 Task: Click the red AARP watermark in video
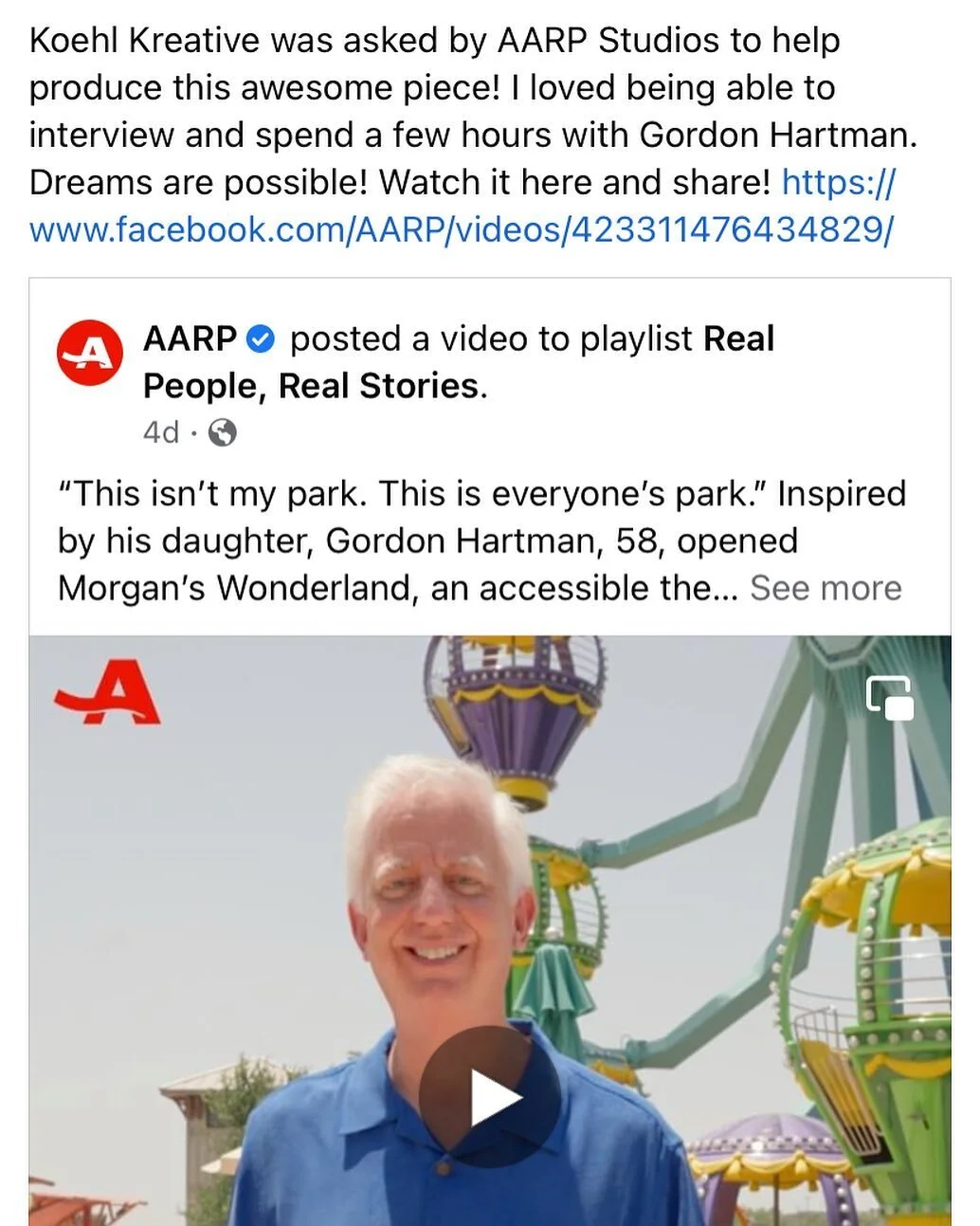click(x=107, y=695)
